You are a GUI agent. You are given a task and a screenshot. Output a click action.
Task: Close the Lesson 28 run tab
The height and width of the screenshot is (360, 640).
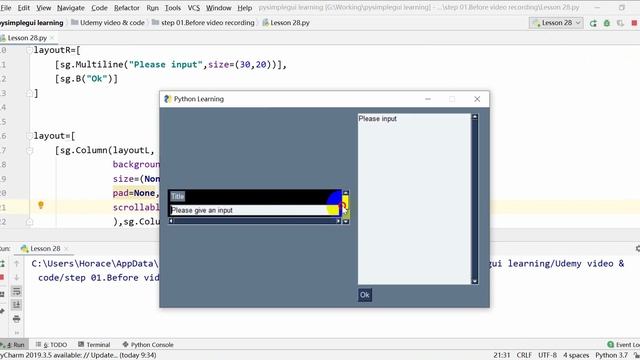pyautogui.click(x=66, y=249)
